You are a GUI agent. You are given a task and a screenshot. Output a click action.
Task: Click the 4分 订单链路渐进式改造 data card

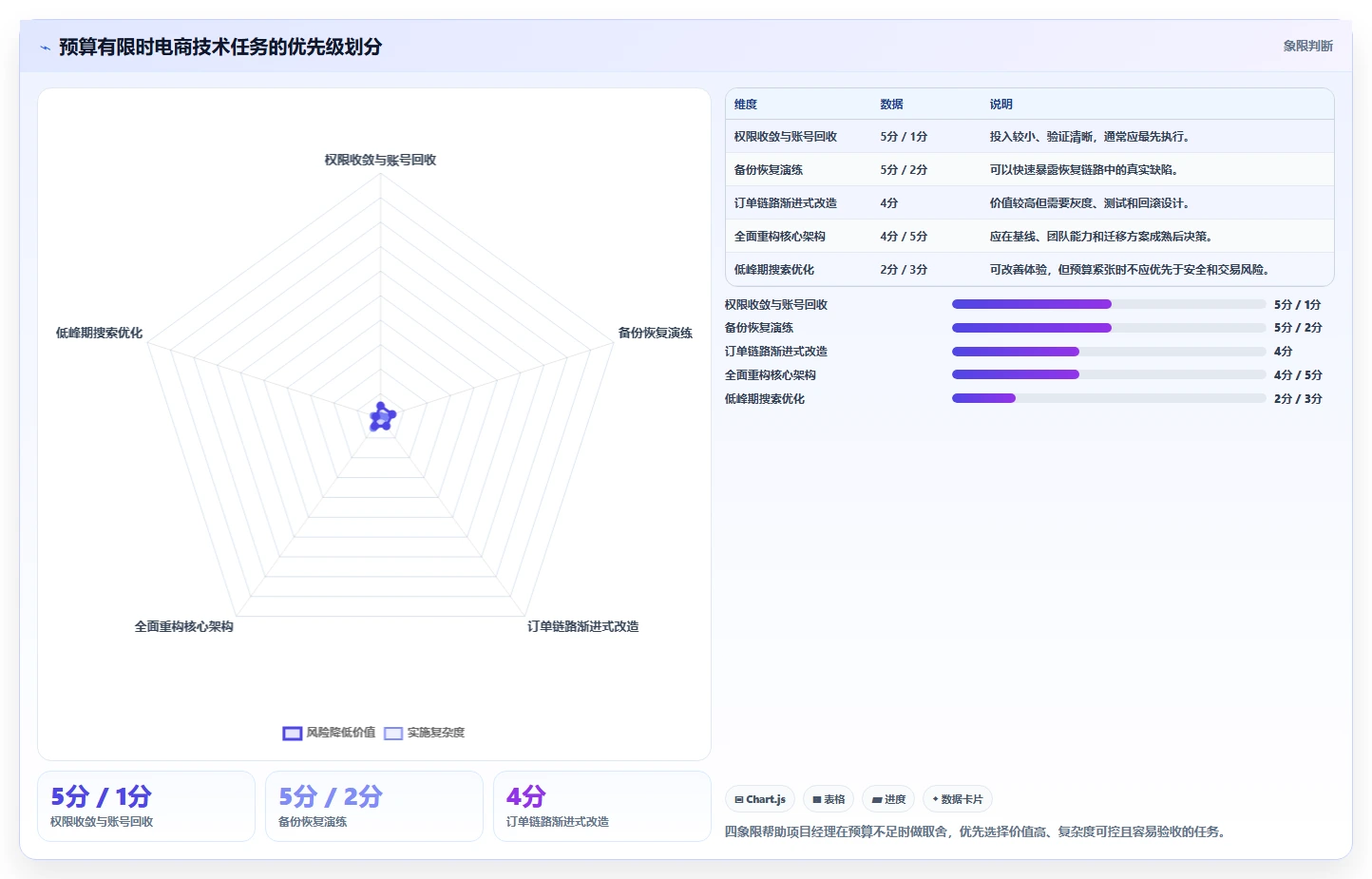tap(602, 806)
